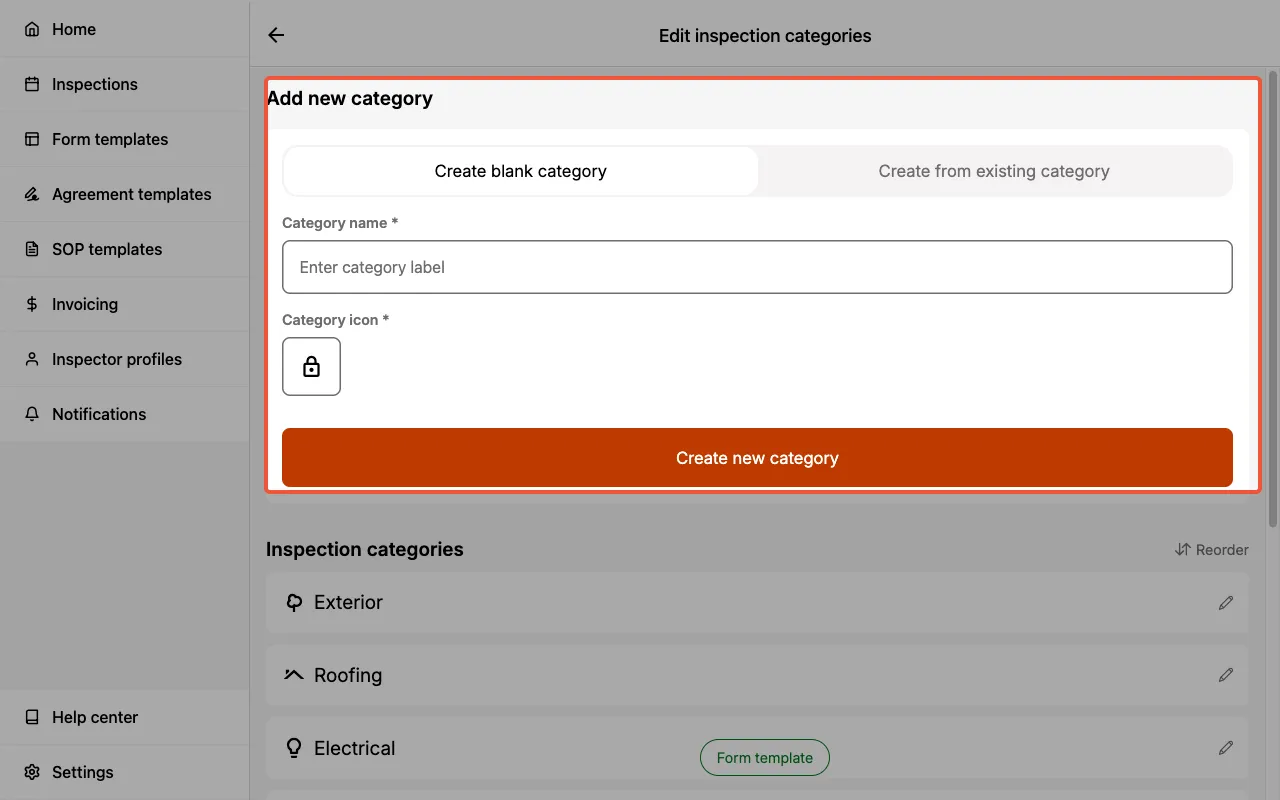This screenshot has width=1280, height=800.
Task: Click the Form templates grid icon
Action: tap(31, 139)
